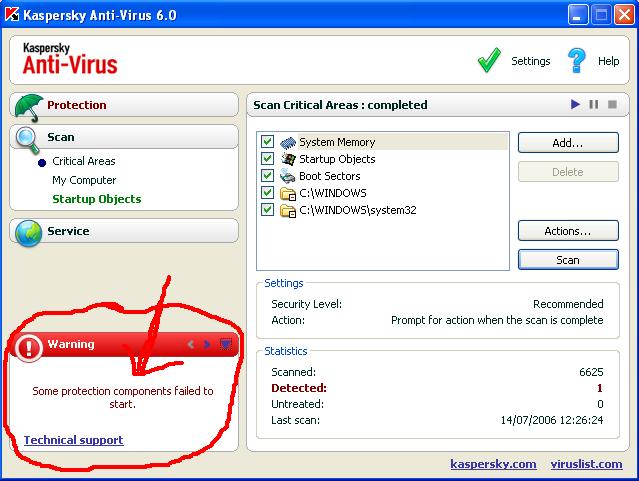The width and height of the screenshot is (639, 481).
Task: Click the magnifying glass Scan icon
Action: click(28, 140)
